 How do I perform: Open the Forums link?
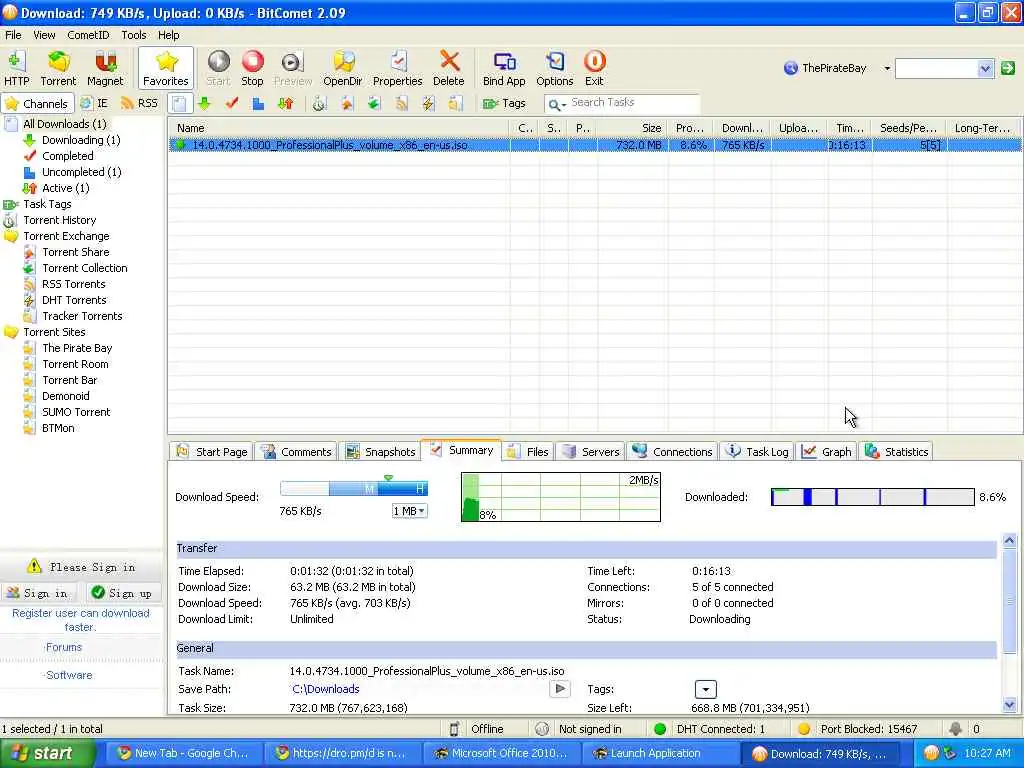click(x=63, y=647)
